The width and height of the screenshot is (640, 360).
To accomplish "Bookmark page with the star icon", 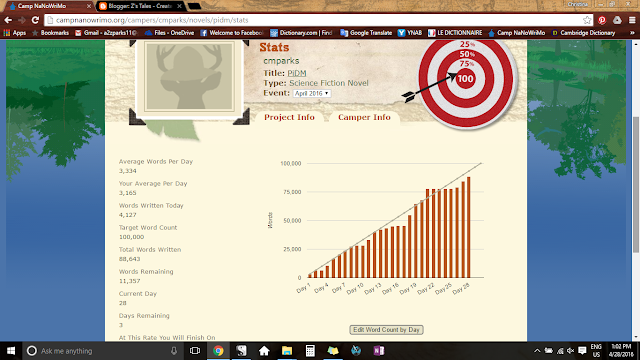I will point(587,20).
